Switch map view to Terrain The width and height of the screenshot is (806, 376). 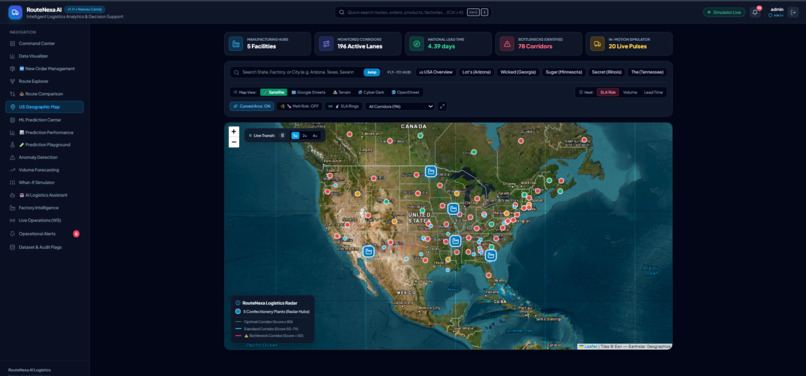pos(342,93)
